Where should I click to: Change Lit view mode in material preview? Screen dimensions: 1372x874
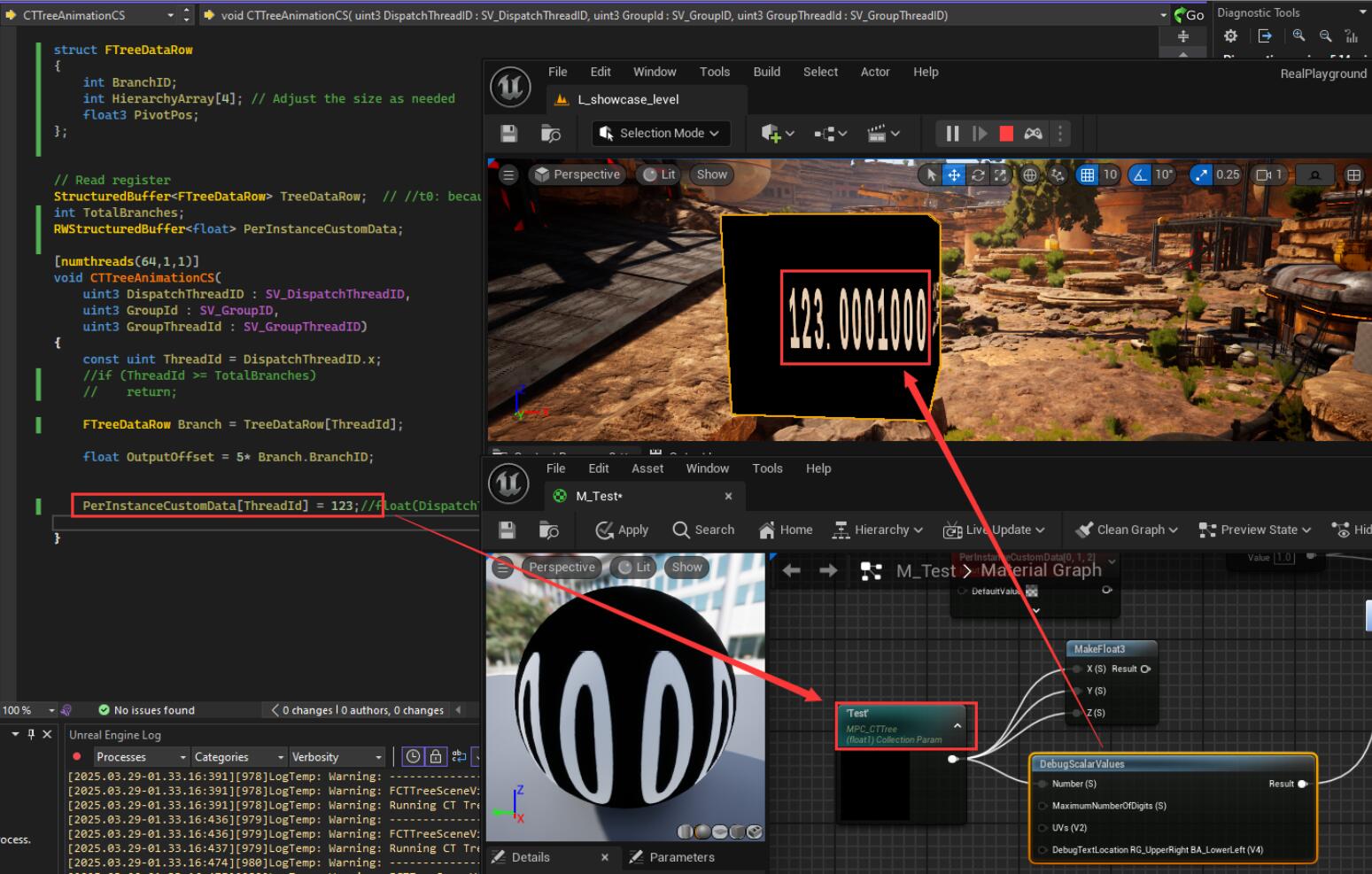(x=634, y=567)
